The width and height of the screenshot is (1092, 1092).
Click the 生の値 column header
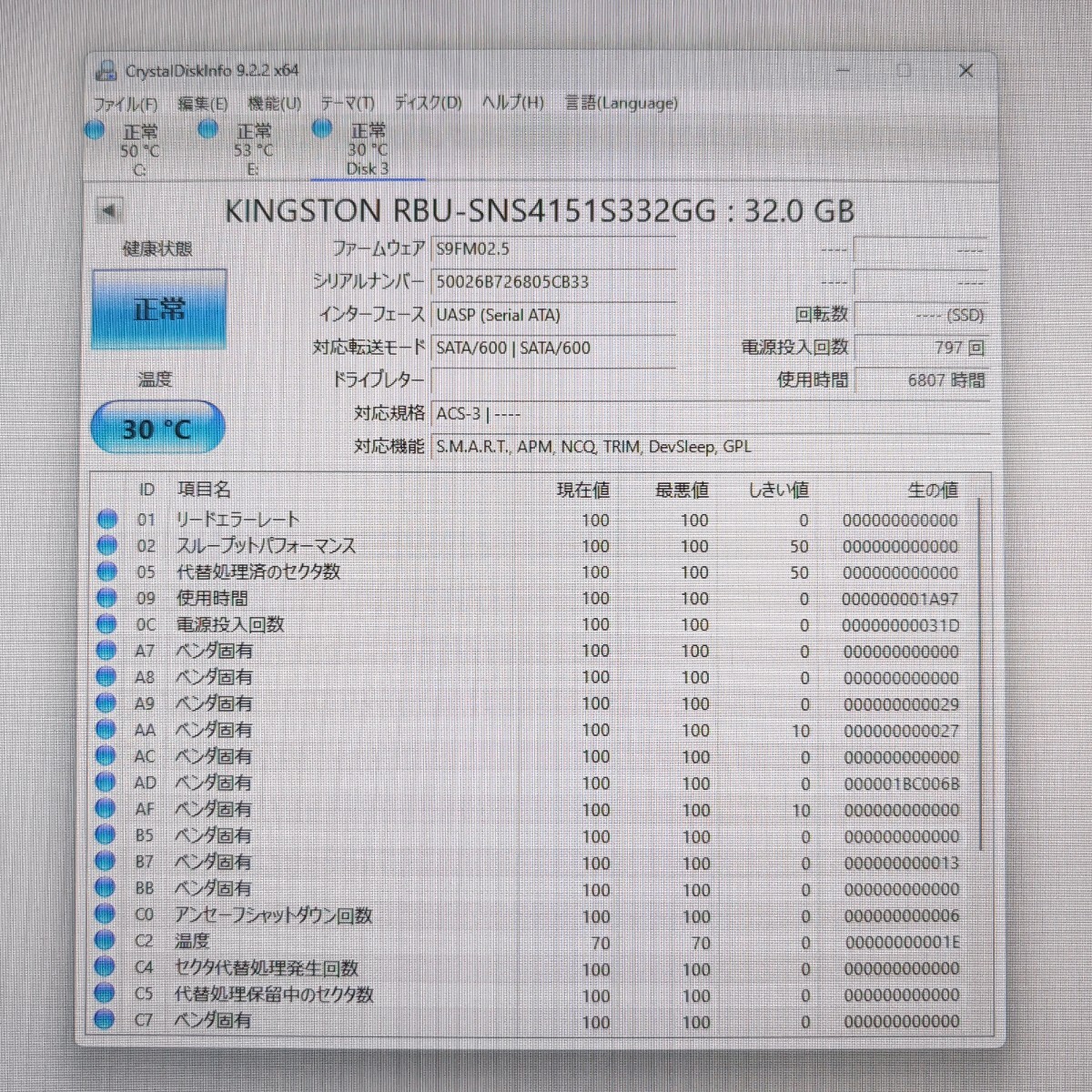pyautogui.click(x=933, y=490)
